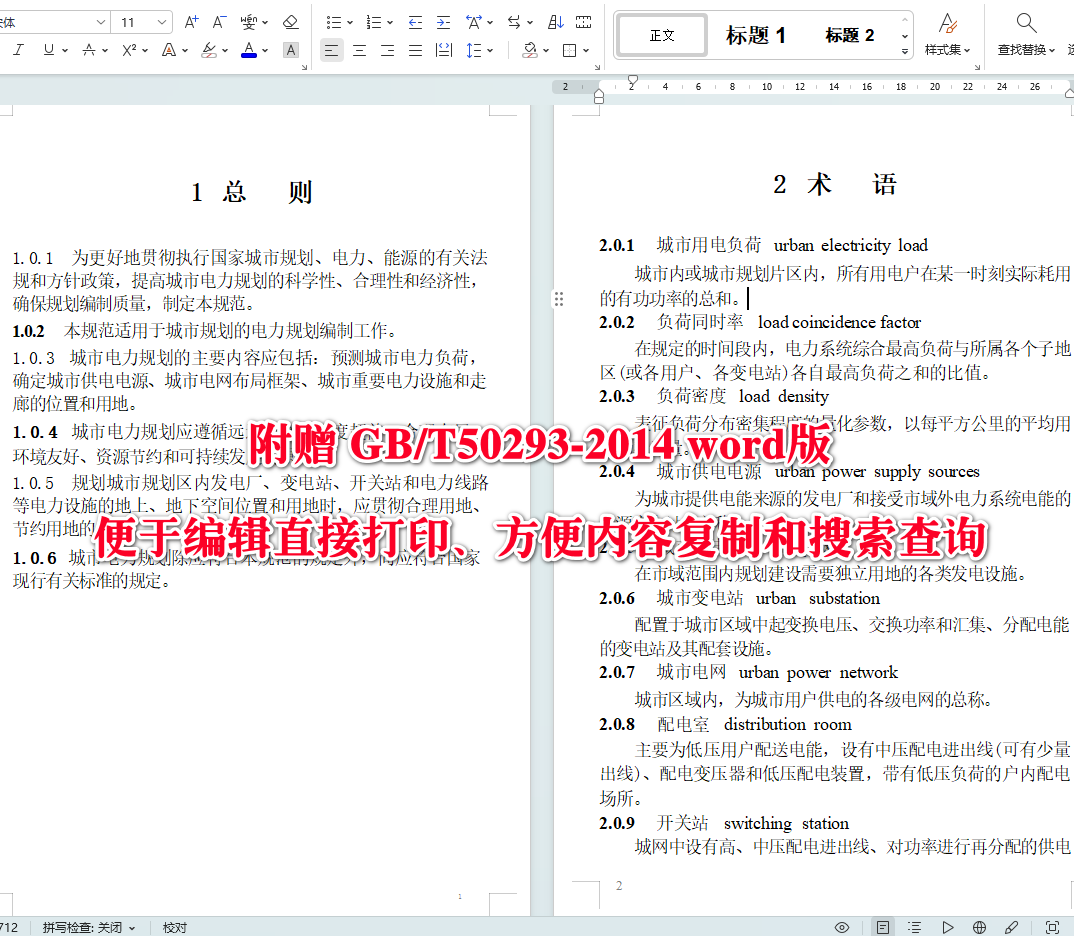
Task: Select the 正文 style entry
Action: (x=661, y=34)
